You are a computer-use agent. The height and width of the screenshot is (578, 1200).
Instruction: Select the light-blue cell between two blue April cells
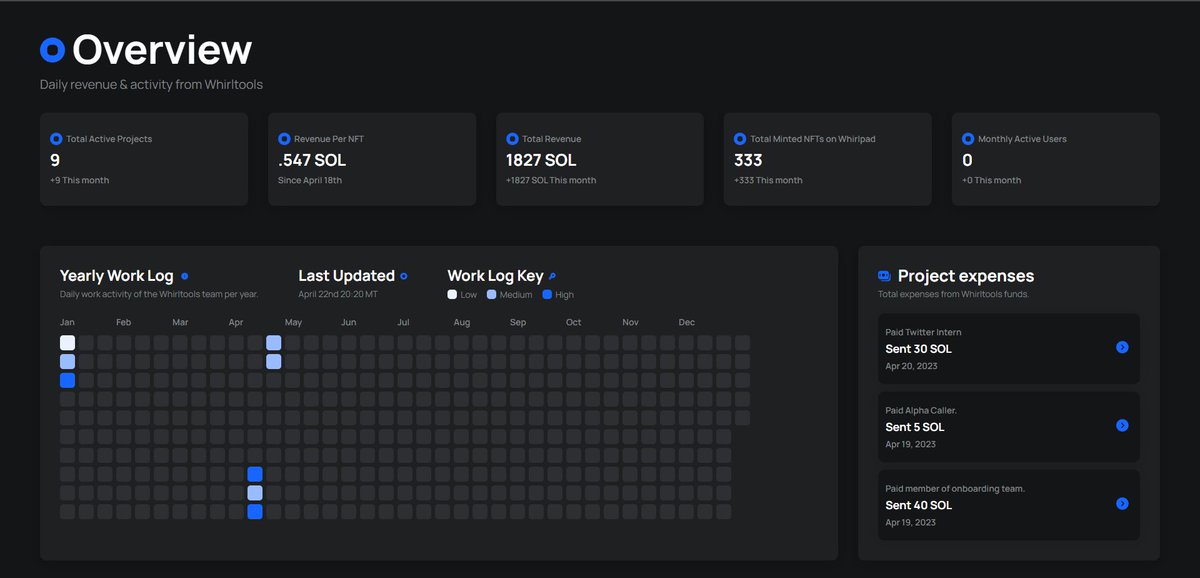255,493
